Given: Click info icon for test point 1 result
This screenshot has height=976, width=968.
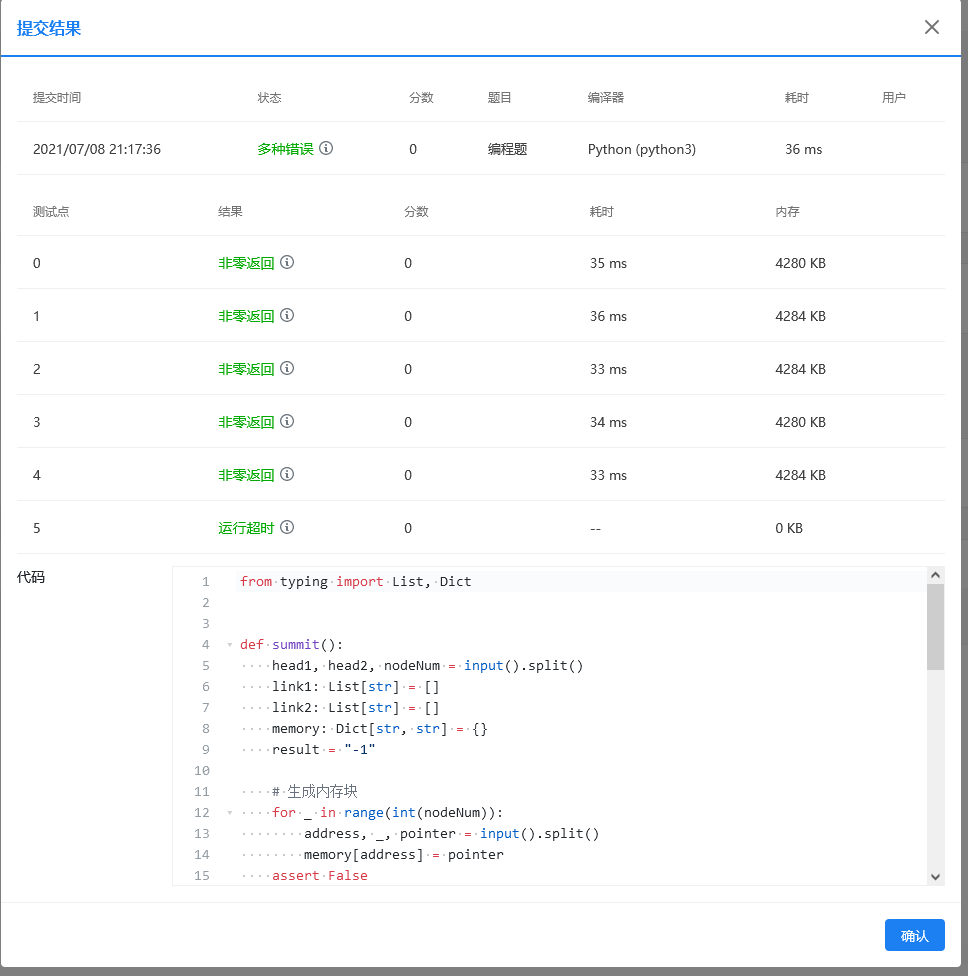Looking at the screenshot, I should 287,315.
